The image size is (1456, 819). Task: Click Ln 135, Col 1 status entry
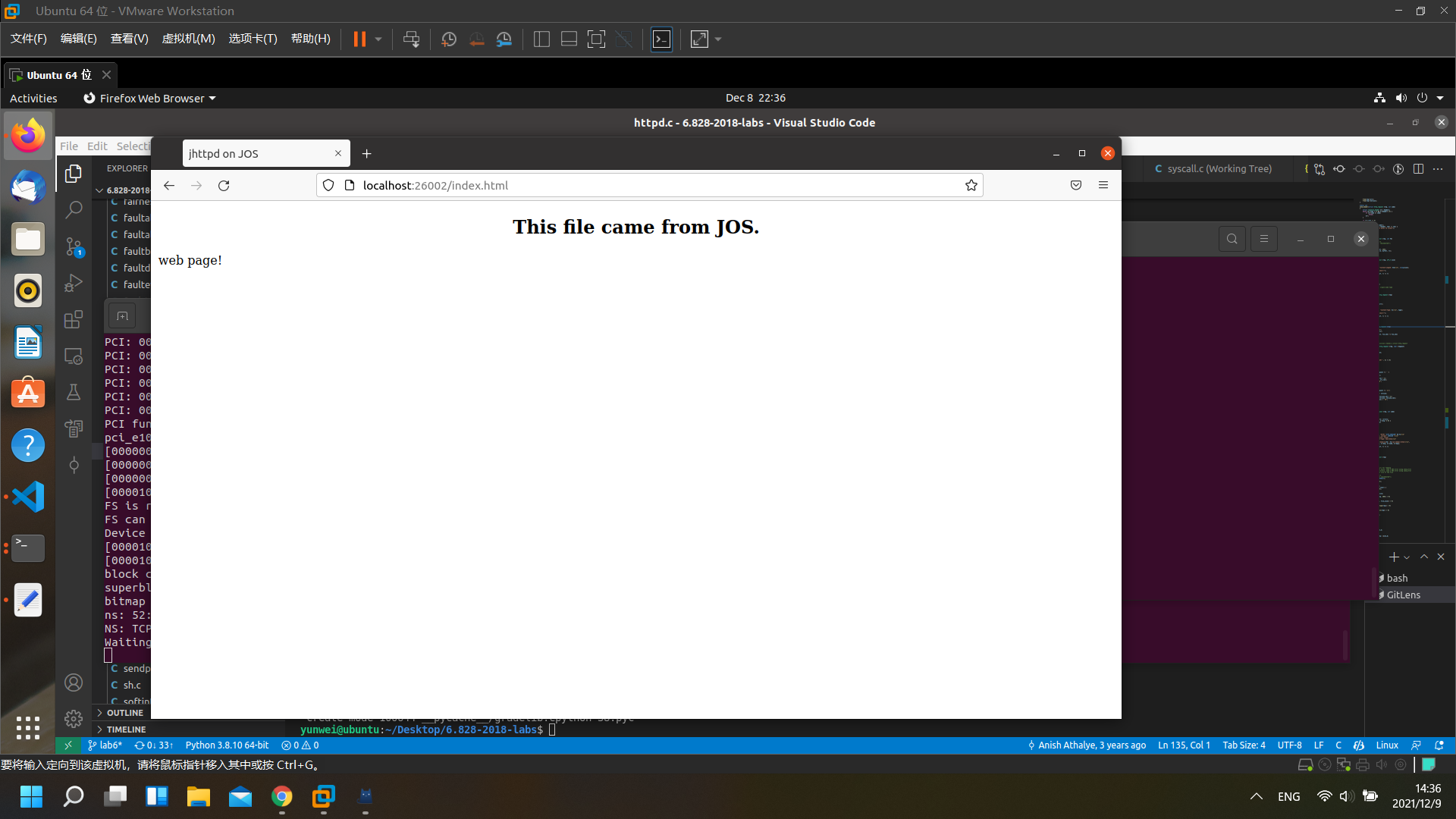tap(1184, 745)
